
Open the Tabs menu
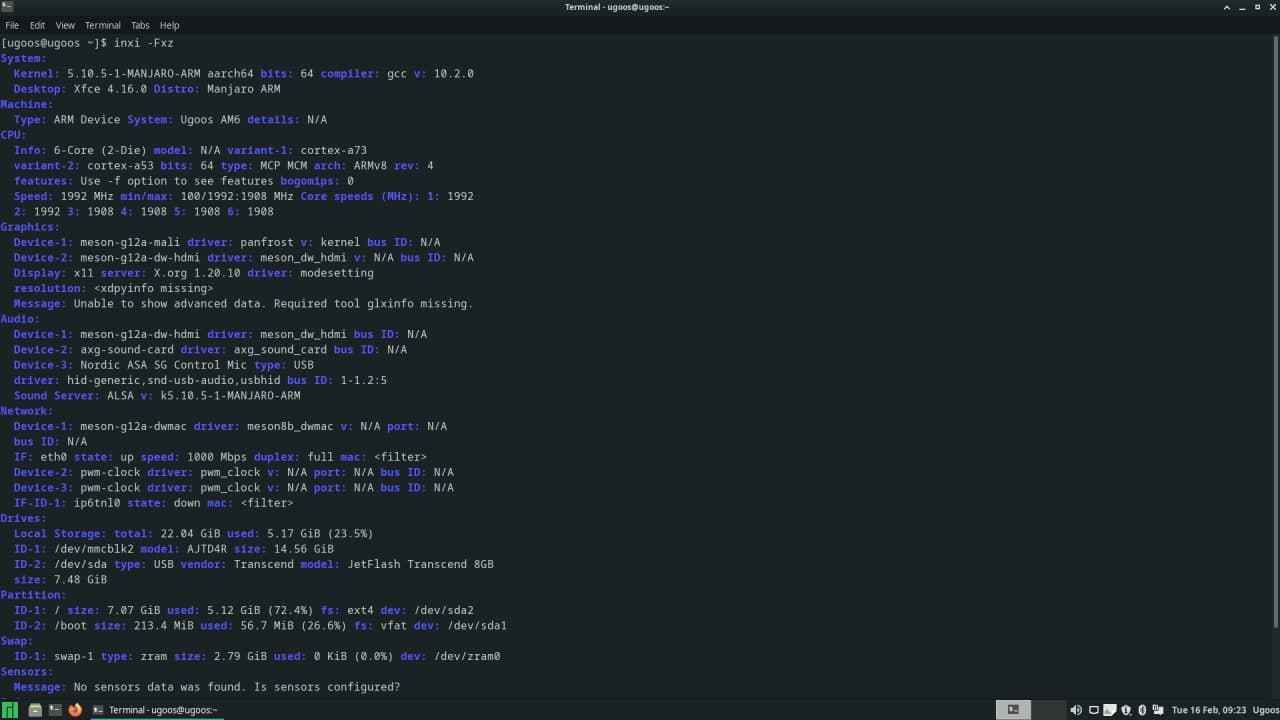(x=140, y=25)
